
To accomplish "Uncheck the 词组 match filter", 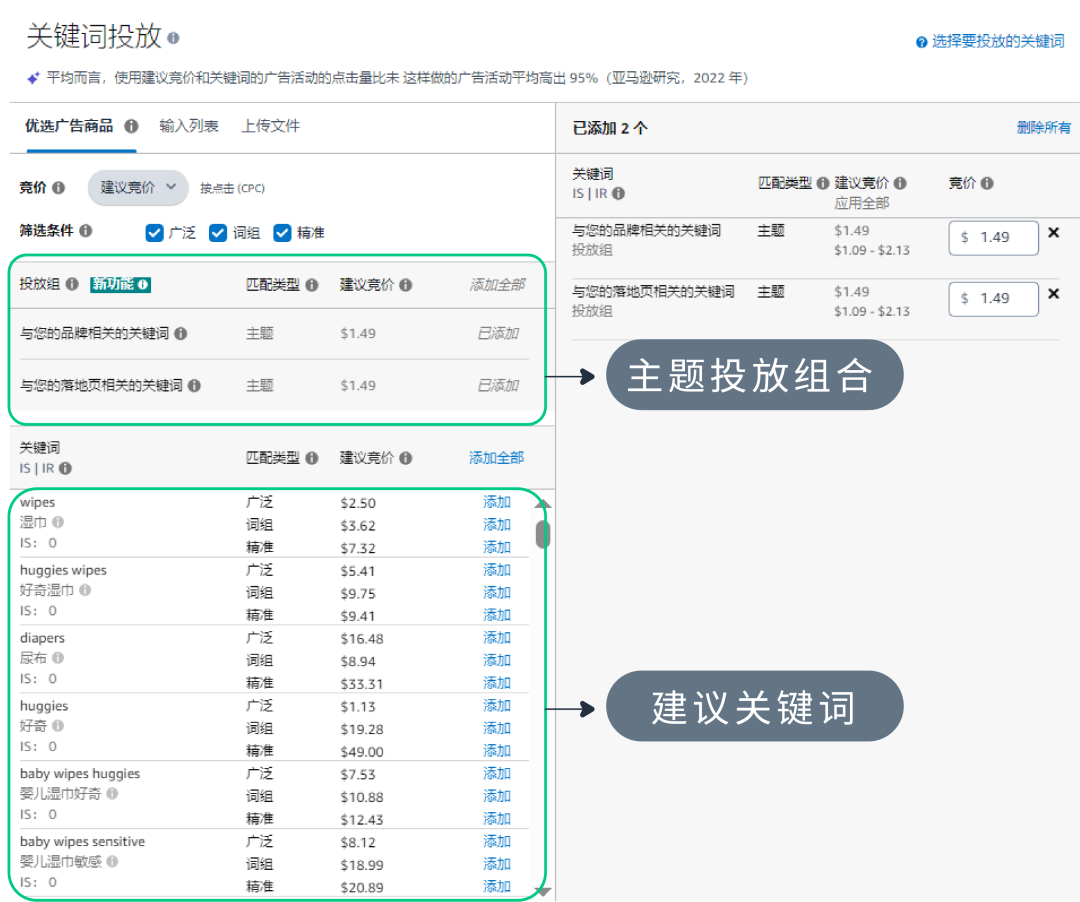I will pos(218,232).
